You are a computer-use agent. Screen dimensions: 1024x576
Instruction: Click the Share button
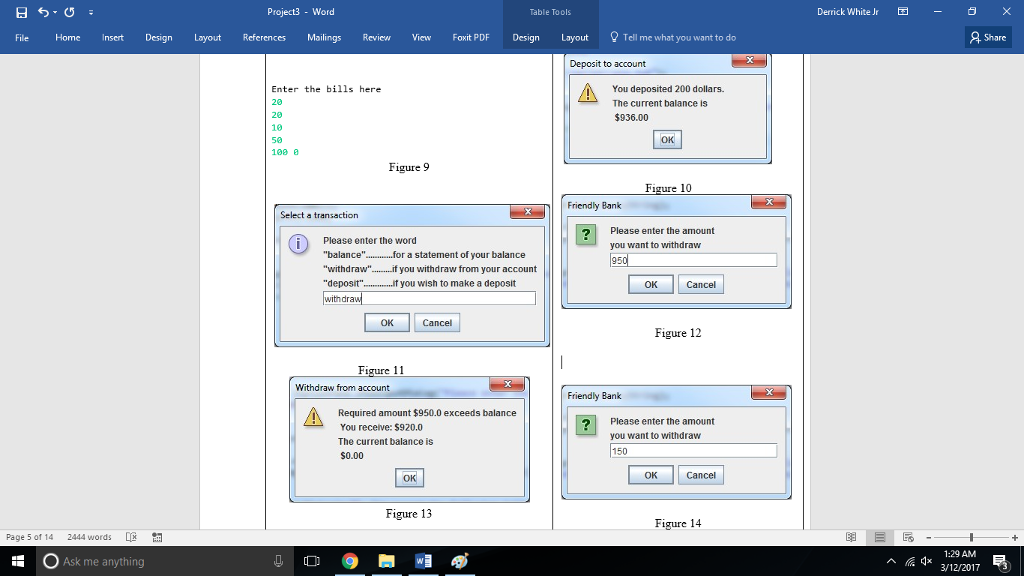pyautogui.click(x=988, y=37)
